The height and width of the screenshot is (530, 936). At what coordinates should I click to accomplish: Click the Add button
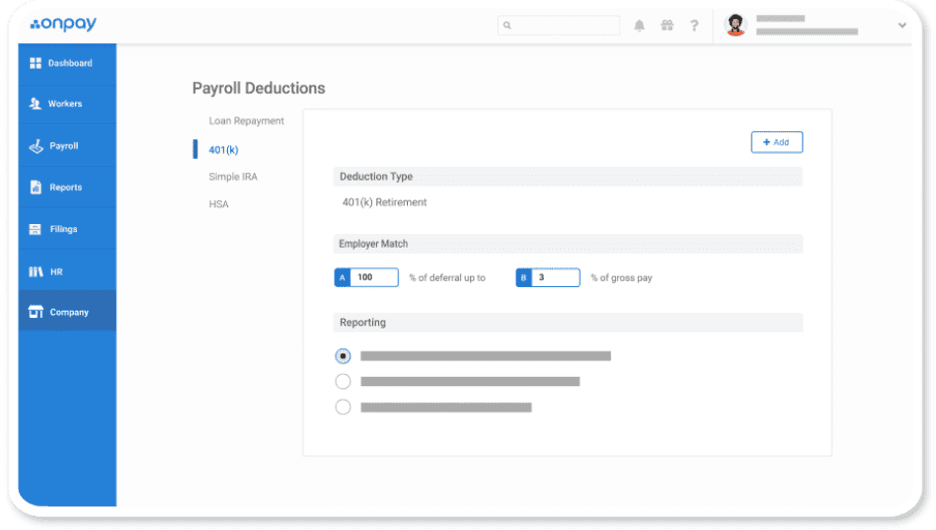[x=776, y=143]
